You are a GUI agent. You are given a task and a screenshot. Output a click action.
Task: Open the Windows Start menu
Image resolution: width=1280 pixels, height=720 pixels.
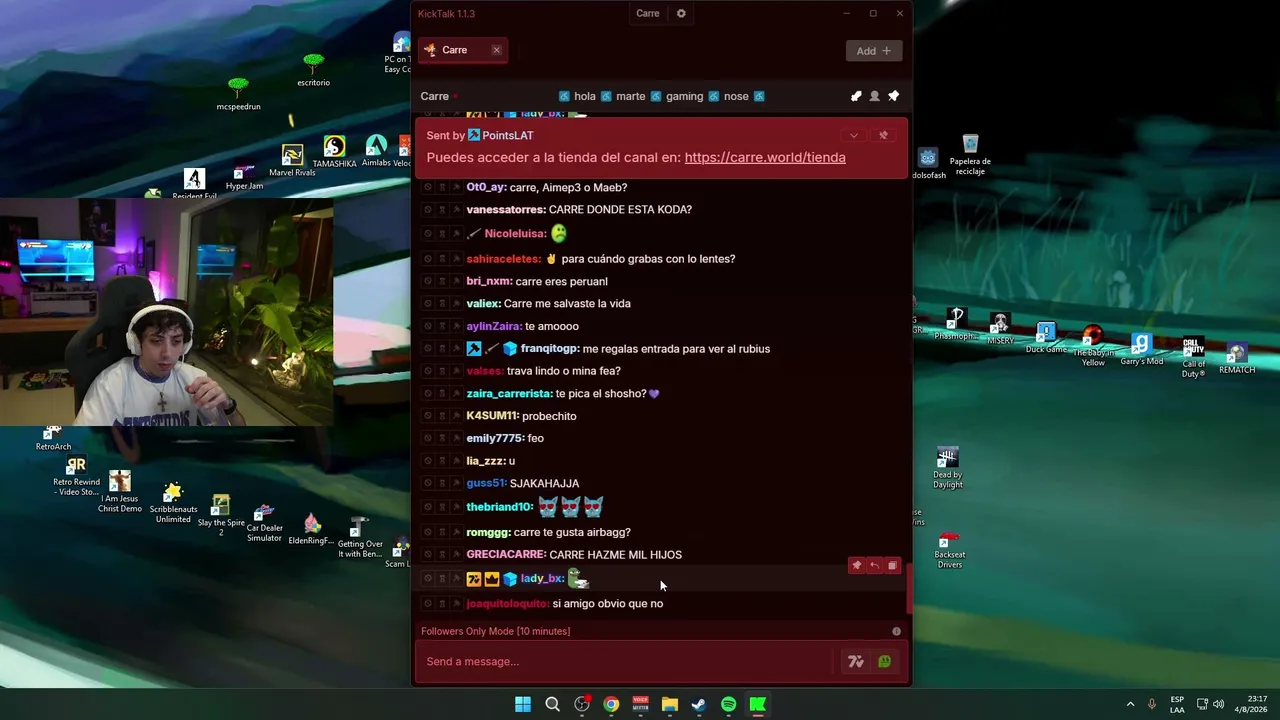(x=523, y=705)
